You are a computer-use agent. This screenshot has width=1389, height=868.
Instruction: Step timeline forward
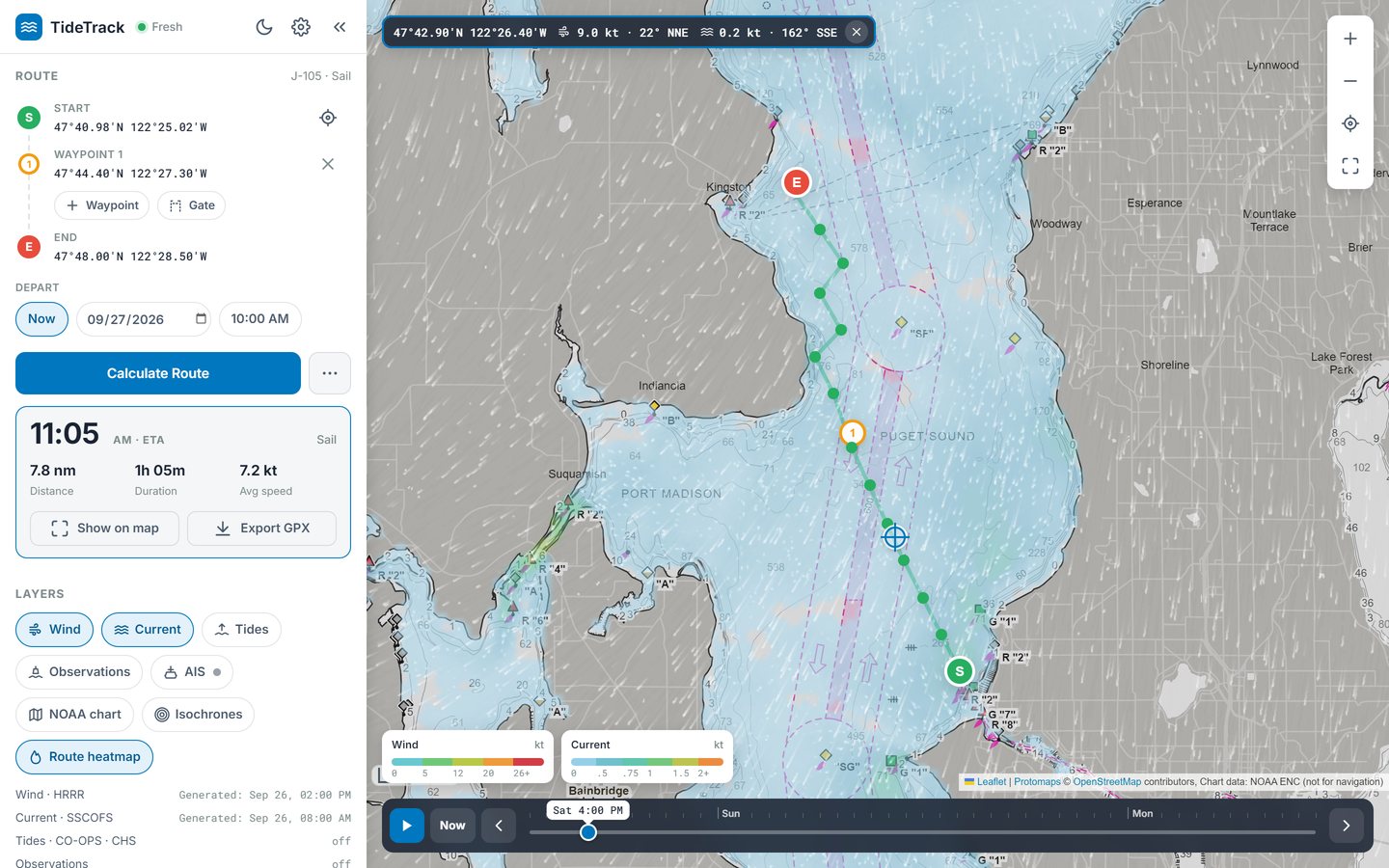1346,826
